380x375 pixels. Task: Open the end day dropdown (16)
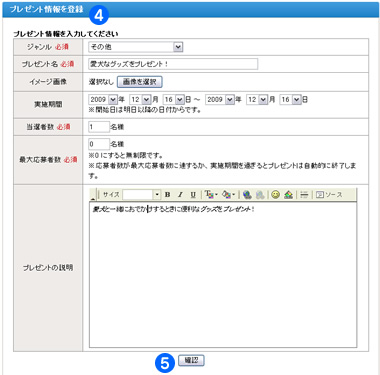click(290, 99)
